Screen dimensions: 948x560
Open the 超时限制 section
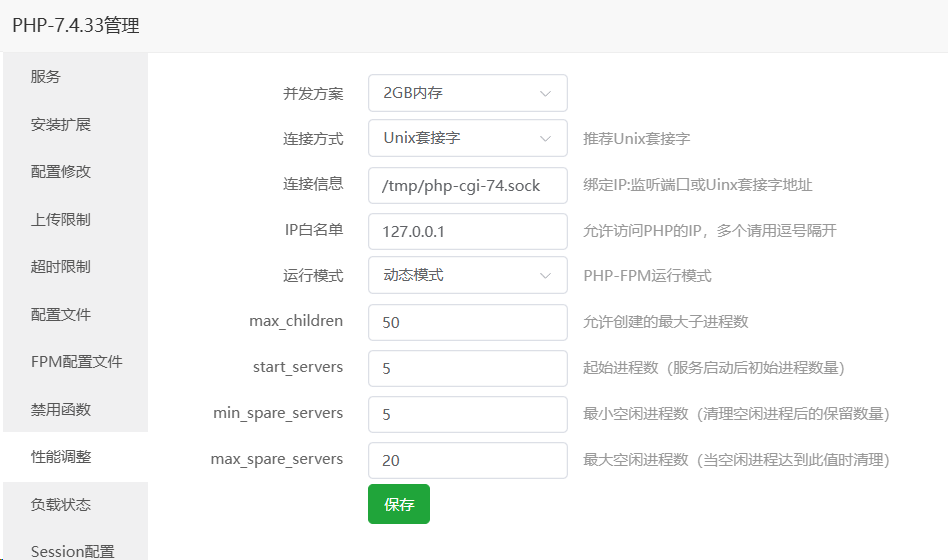61,267
